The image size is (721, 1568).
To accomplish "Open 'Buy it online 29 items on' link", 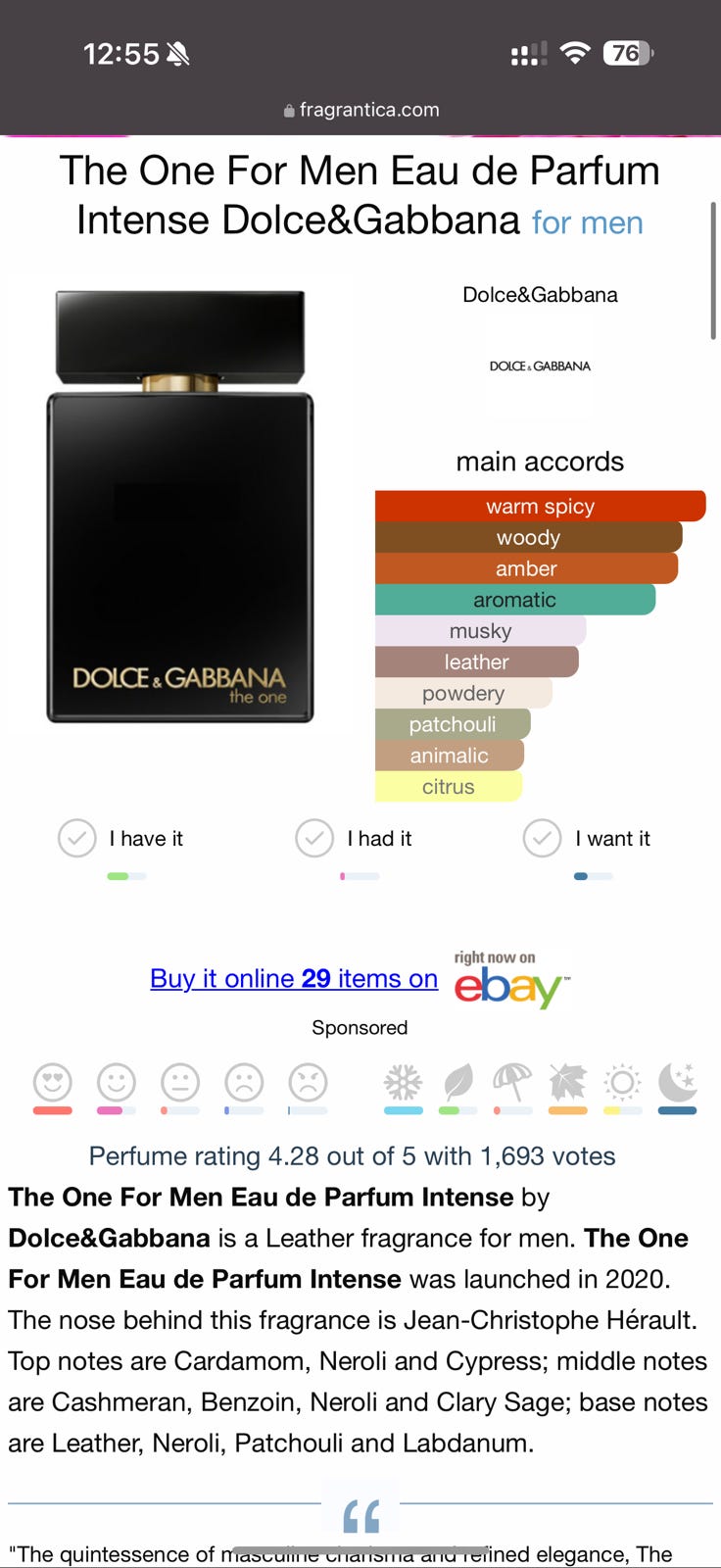I will click(294, 978).
